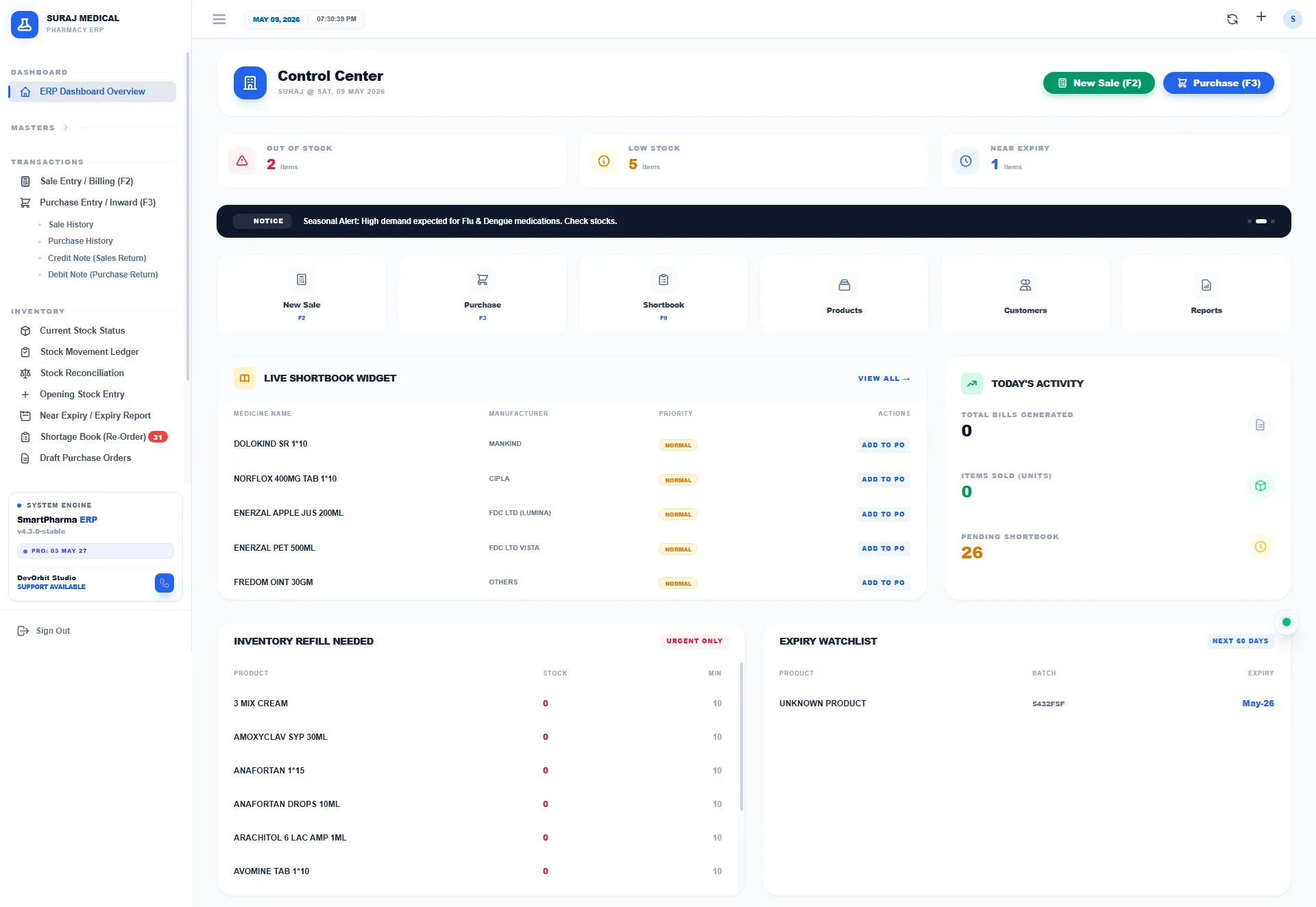Click the notice carousel active dot

point(1260,221)
